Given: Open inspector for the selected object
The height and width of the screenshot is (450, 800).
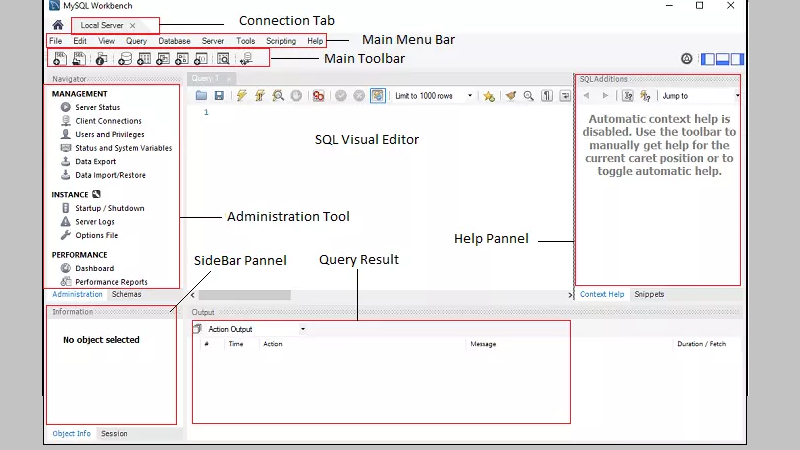Looking at the screenshot, I should pos(102,59).
